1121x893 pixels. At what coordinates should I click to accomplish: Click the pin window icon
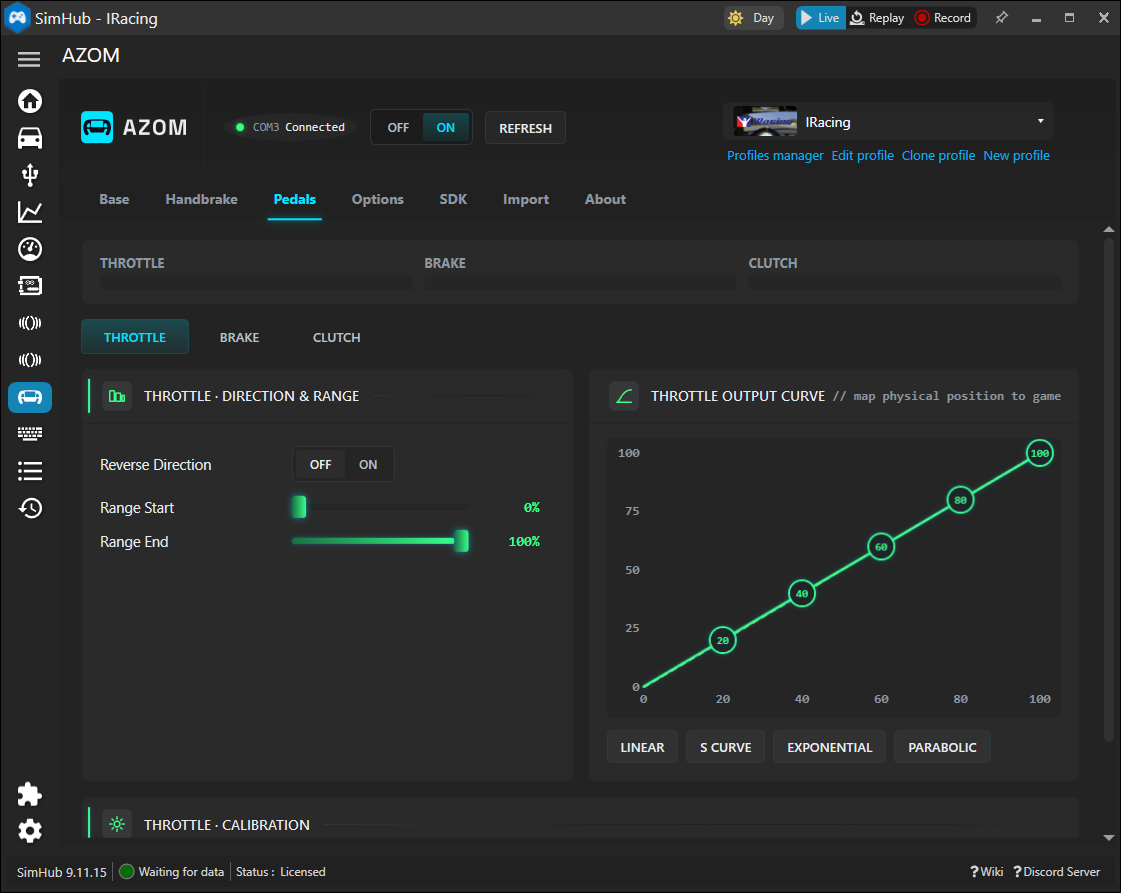coord(1002,18)
